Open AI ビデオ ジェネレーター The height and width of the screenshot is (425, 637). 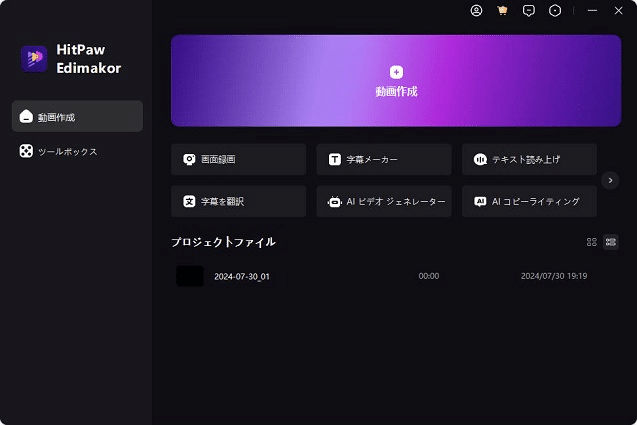384,201
